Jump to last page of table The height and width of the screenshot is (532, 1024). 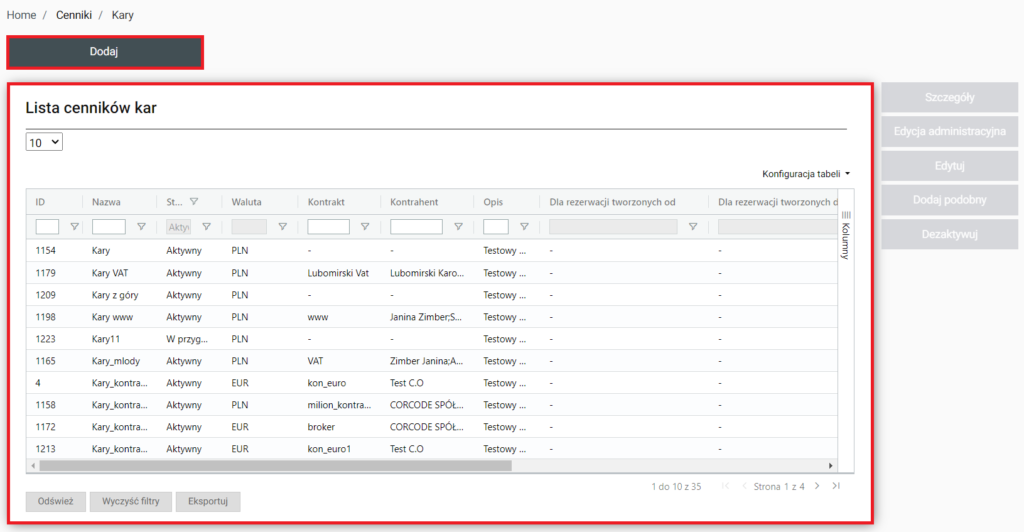(x=836, y=486)
